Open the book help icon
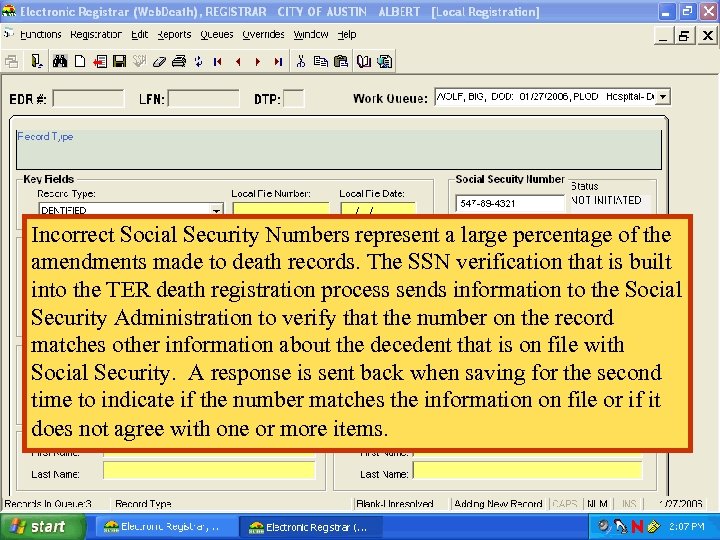Viewport: 720px width, 540px height. point(364,61)
